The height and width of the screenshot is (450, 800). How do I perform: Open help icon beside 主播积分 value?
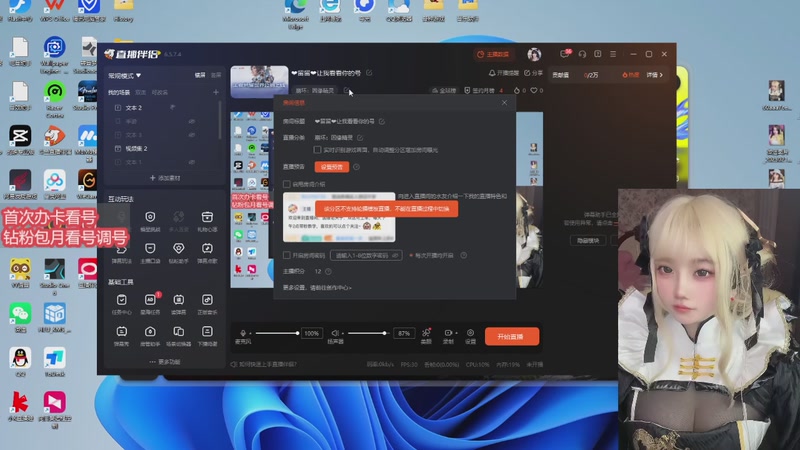(x=328, y=271)
